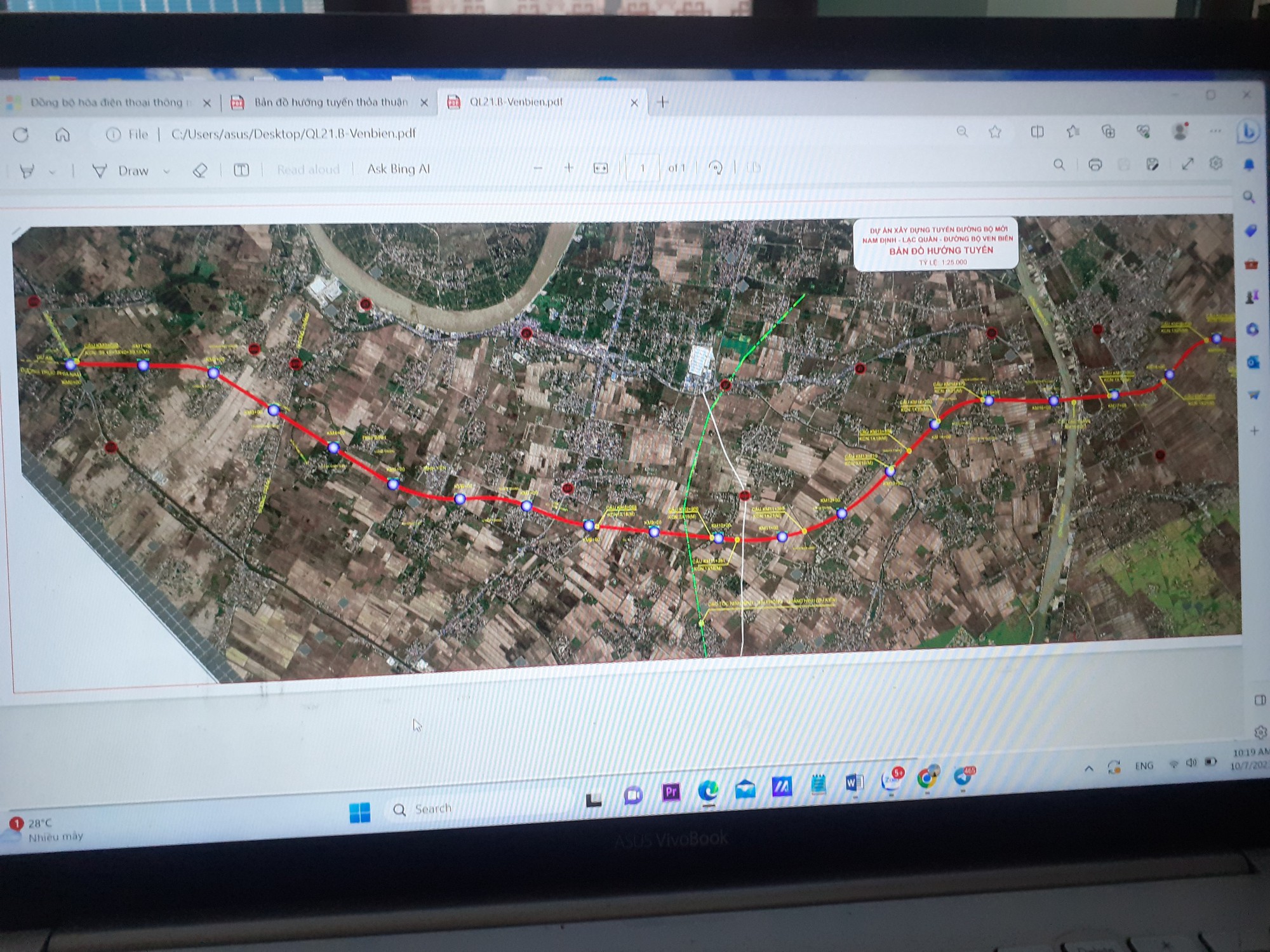
Task: Click the Erase tool icon
Action: point(199,170)
